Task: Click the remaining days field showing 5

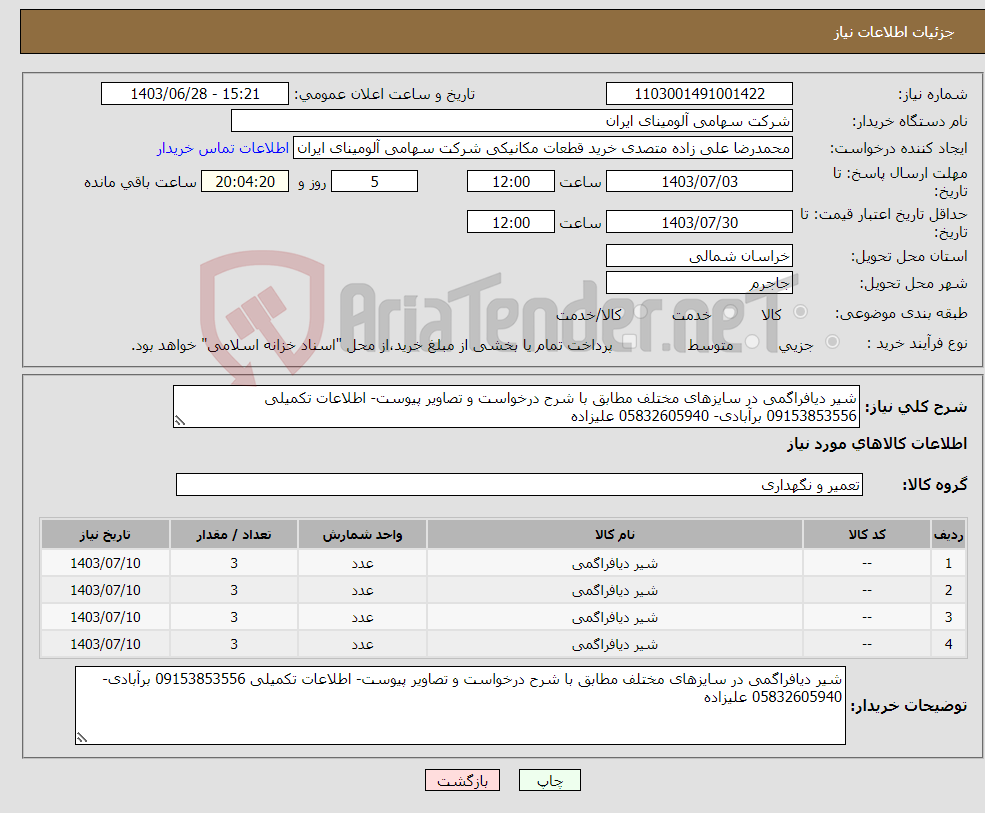Action: [374, 182]
